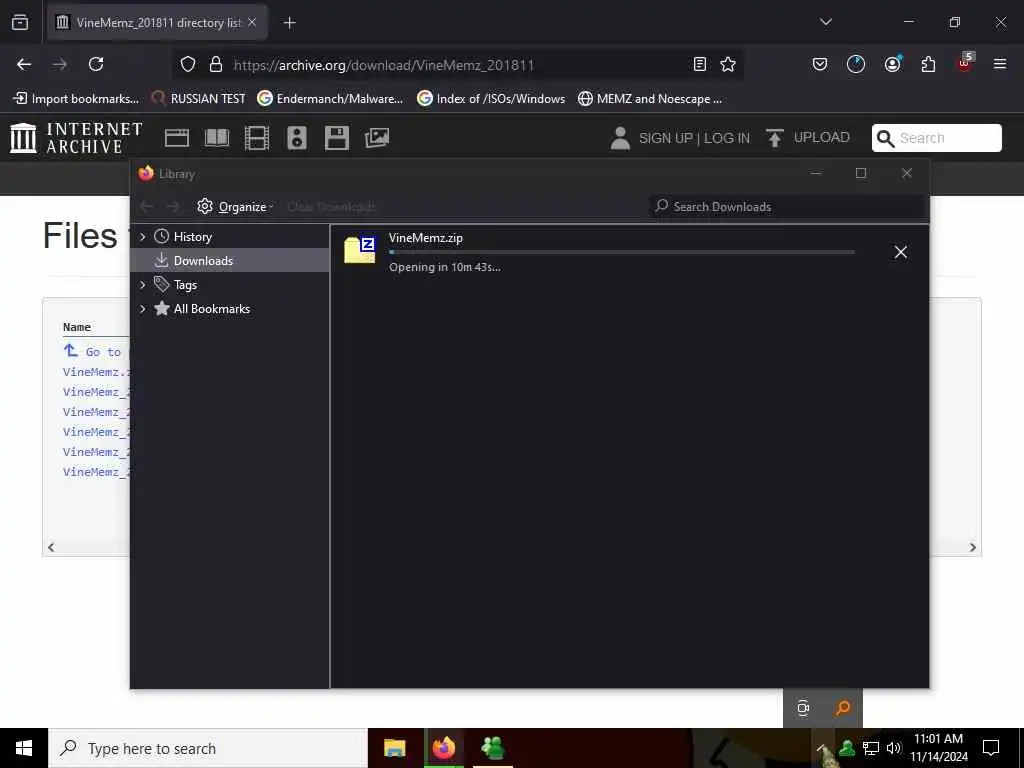
Task: Click the screenshot capture icon
Action: (x=803, y=708)
